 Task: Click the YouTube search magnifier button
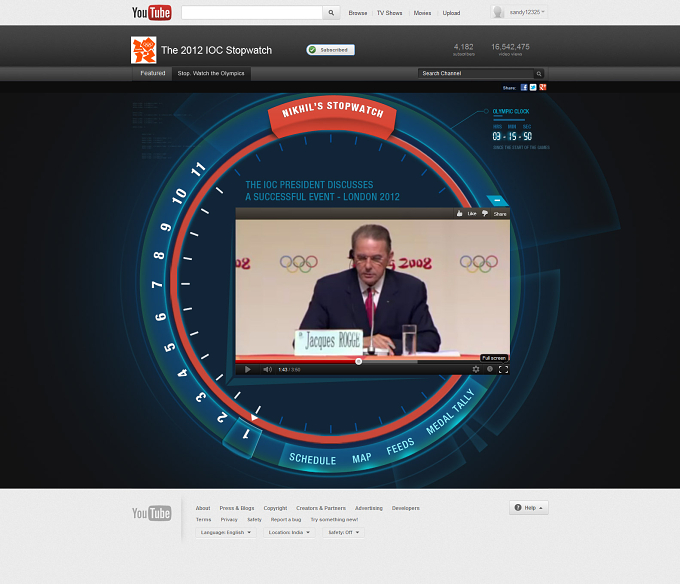331,13
